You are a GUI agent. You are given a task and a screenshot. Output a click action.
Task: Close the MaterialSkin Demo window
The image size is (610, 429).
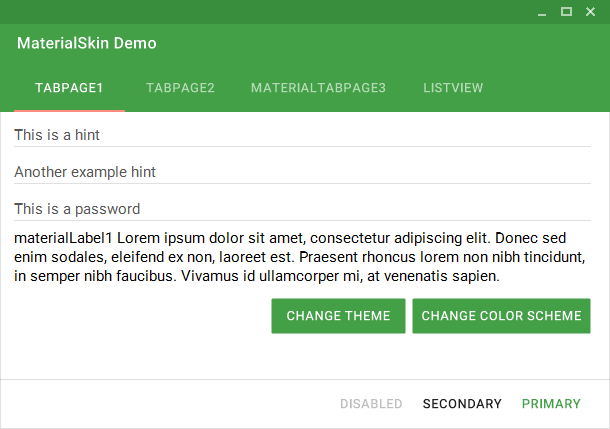click(591, 12)
